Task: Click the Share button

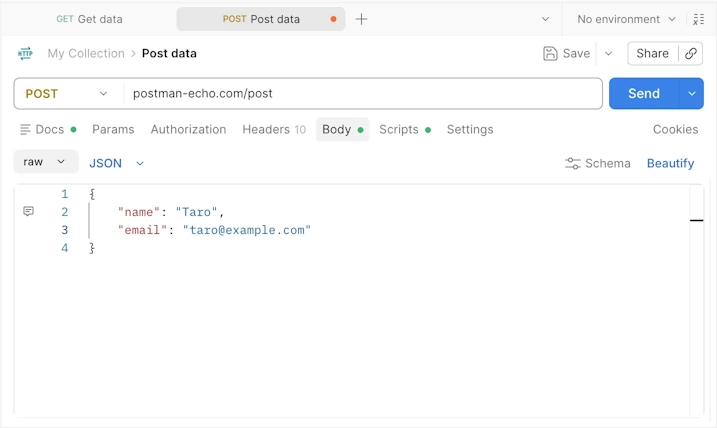Action: (x=653, y=54)
